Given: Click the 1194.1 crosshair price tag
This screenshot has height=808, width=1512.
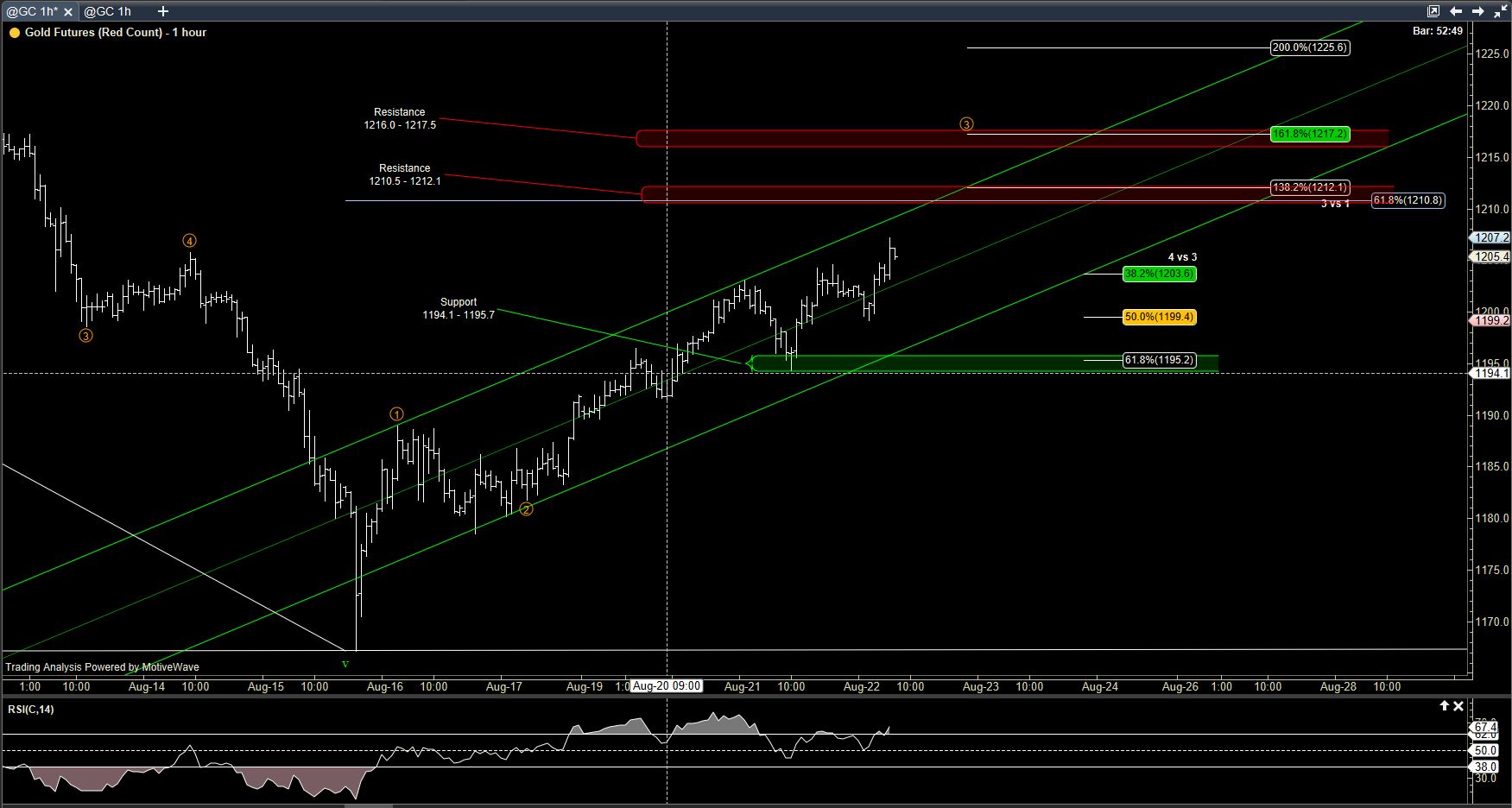Looking at the screenshot, I should [x=1491, y=373].
